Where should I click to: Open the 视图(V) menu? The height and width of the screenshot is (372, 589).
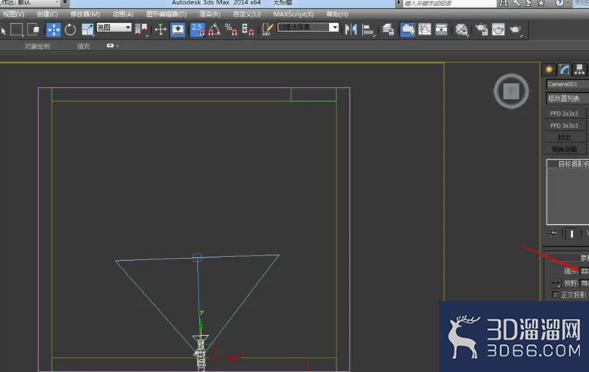pyautogui.click(x=14, y=14)
